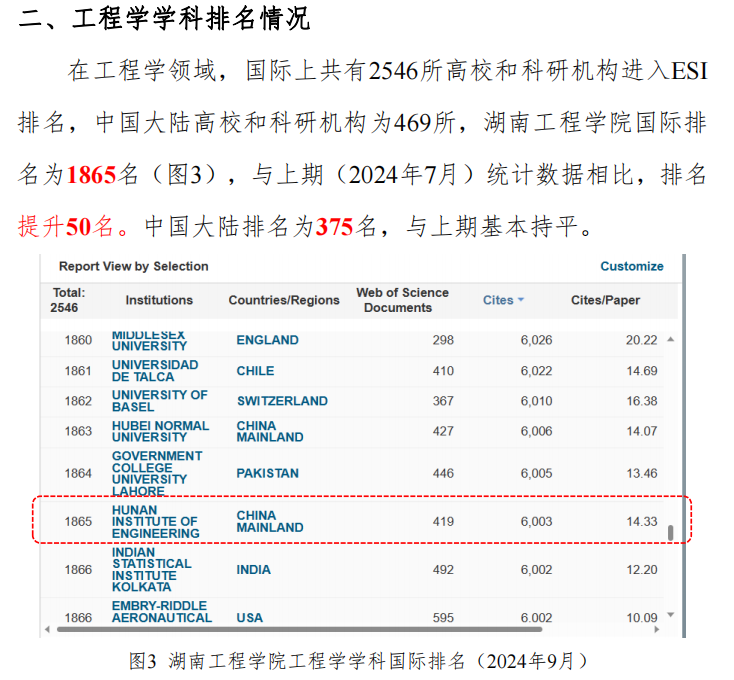Click the Cites/Paper column header
This screenshot has width=734, height=680.
605,300
